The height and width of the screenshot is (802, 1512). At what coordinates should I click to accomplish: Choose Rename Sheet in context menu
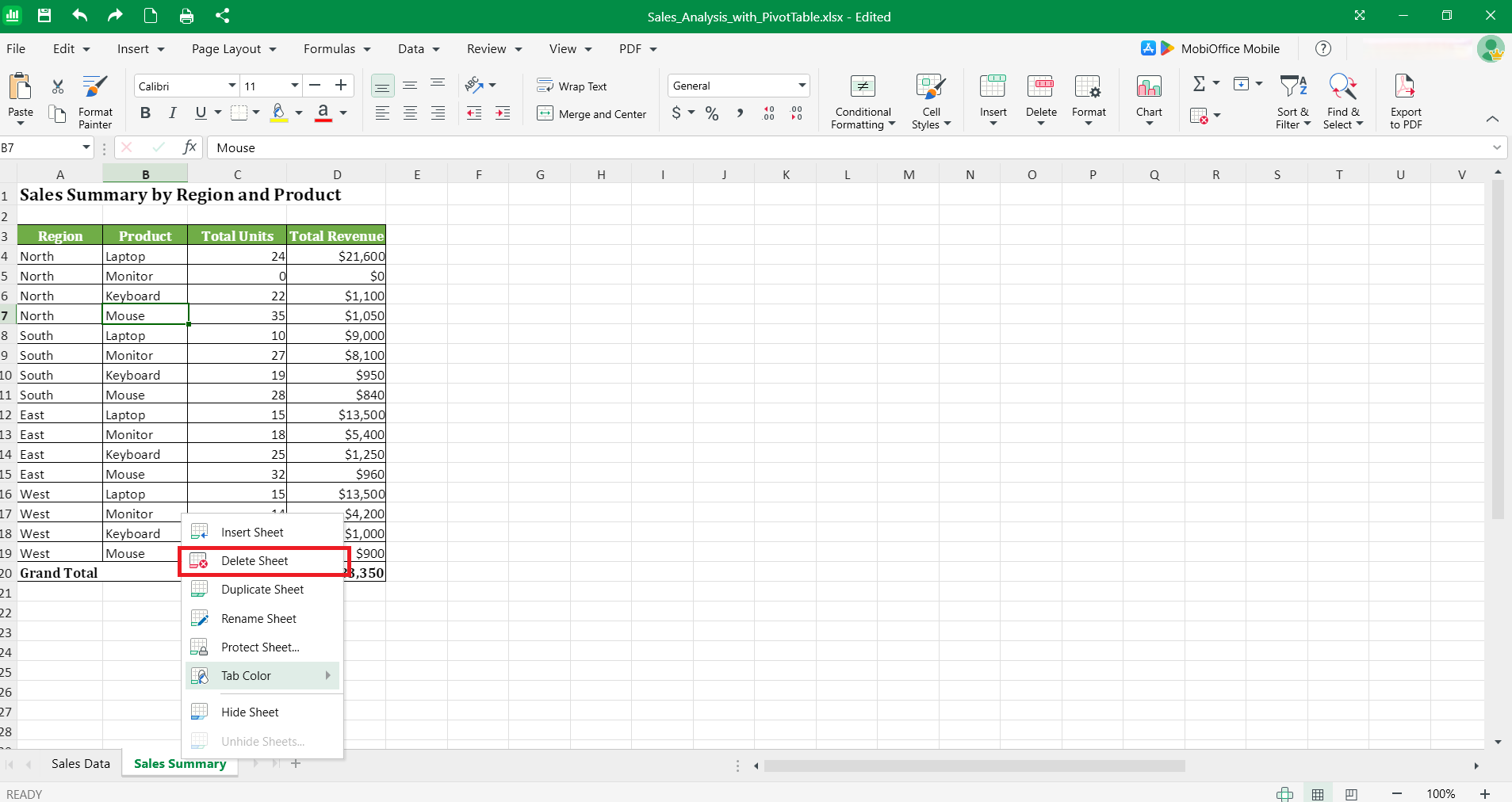click(x=258, y=619)
